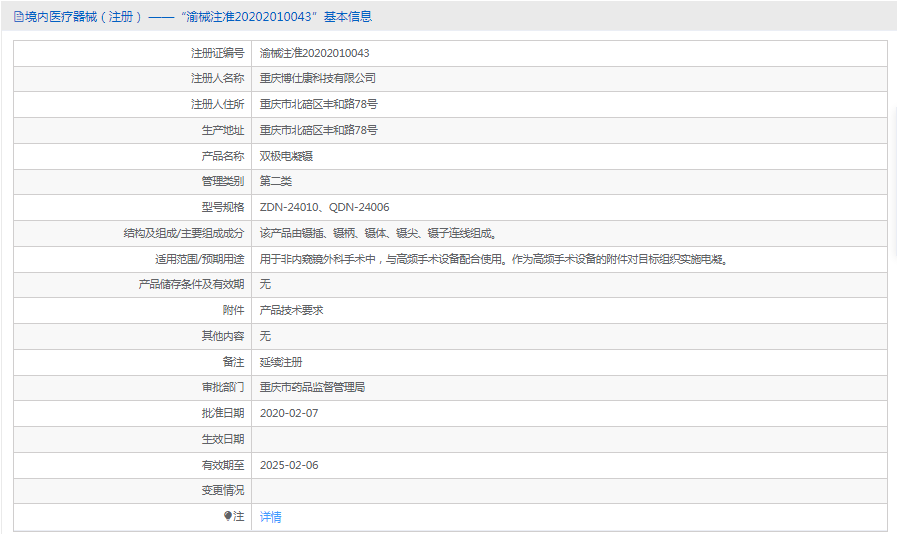Viewport: 897px width, 534px height.
Task: Click the 注册证编号 label
Action: pos(217,53)
